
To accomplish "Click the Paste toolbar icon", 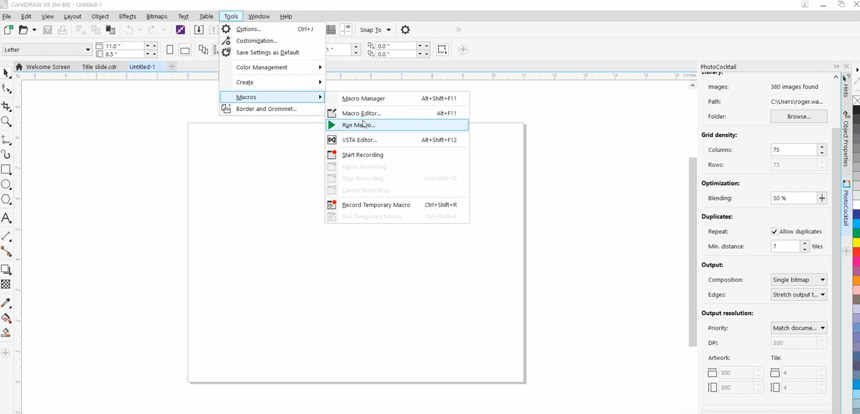I will [111, 30].
